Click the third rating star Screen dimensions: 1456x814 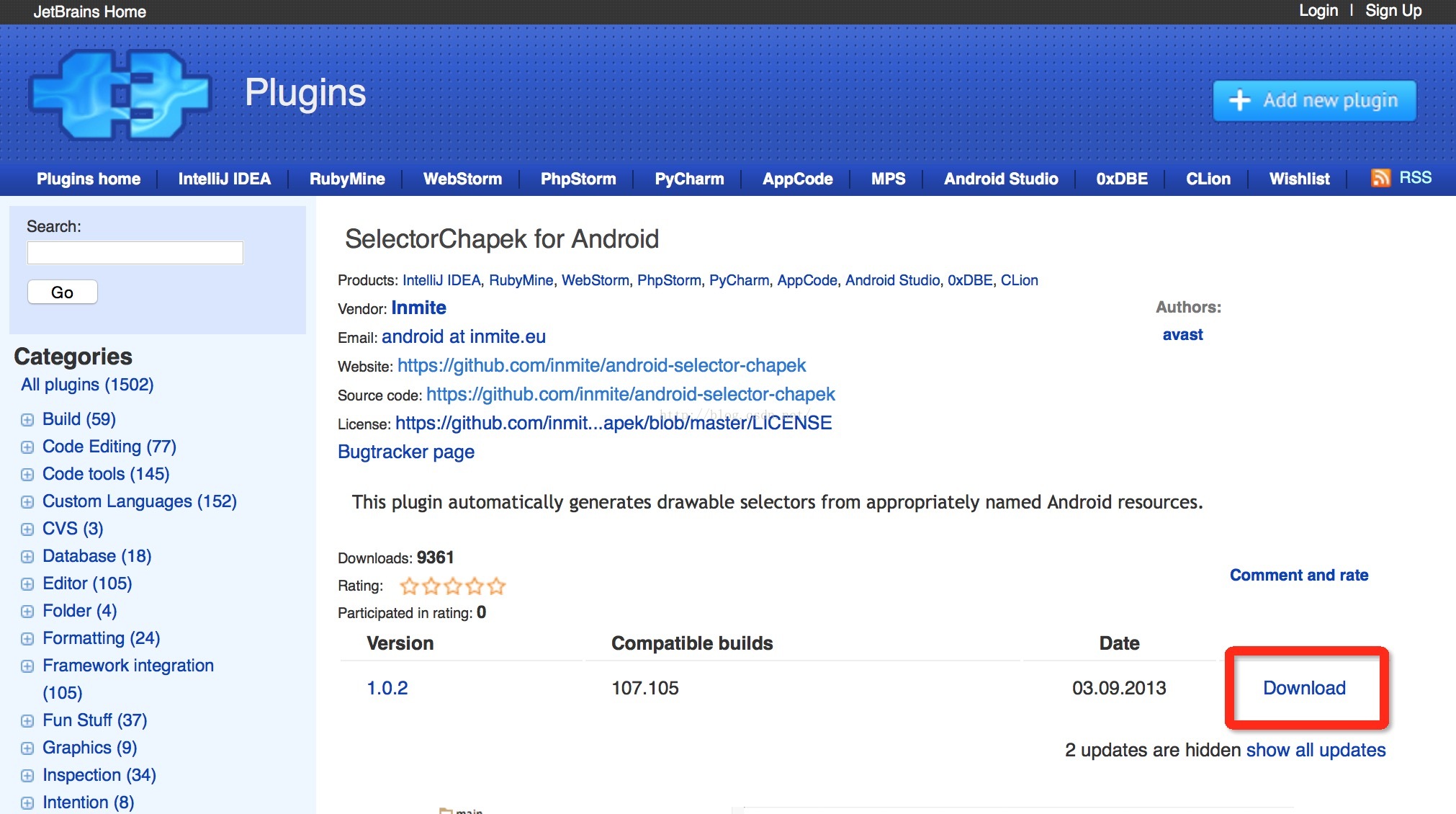point(452,586)
